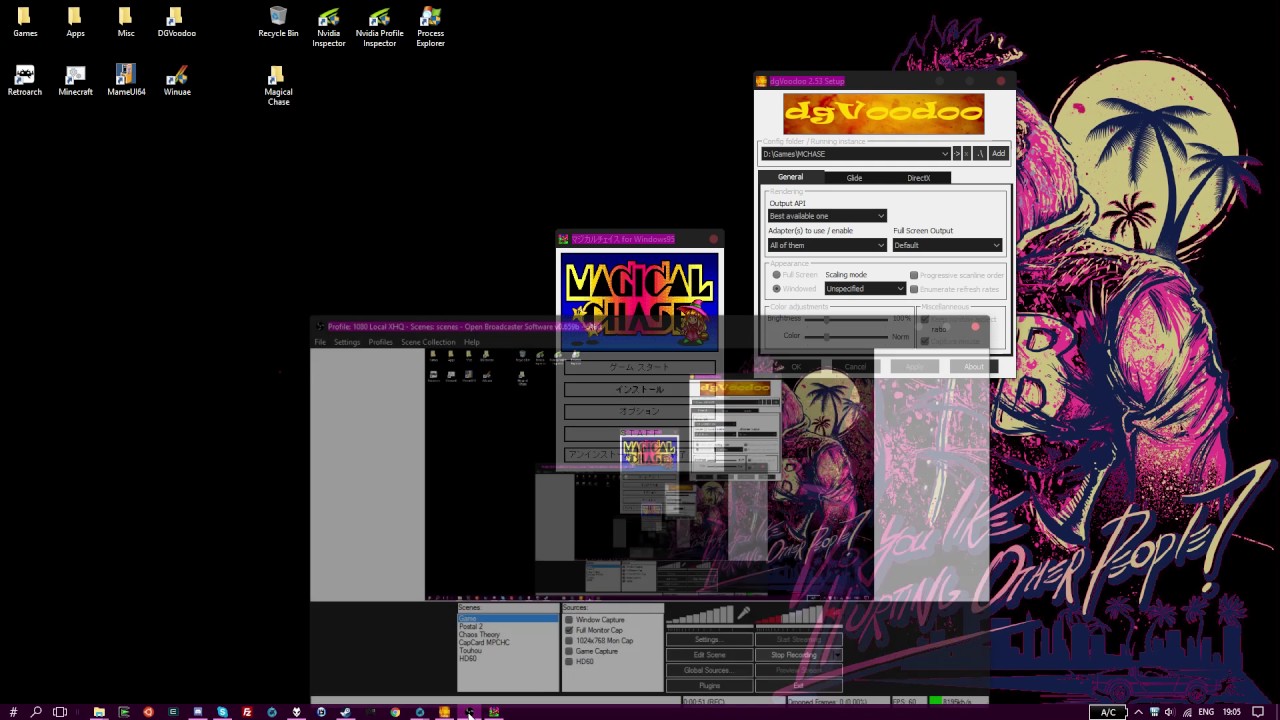The width and height of the screenshot is (1280, 720).
Task: Select the Retroarch desktop icon
Action: [x=25, y=81]
